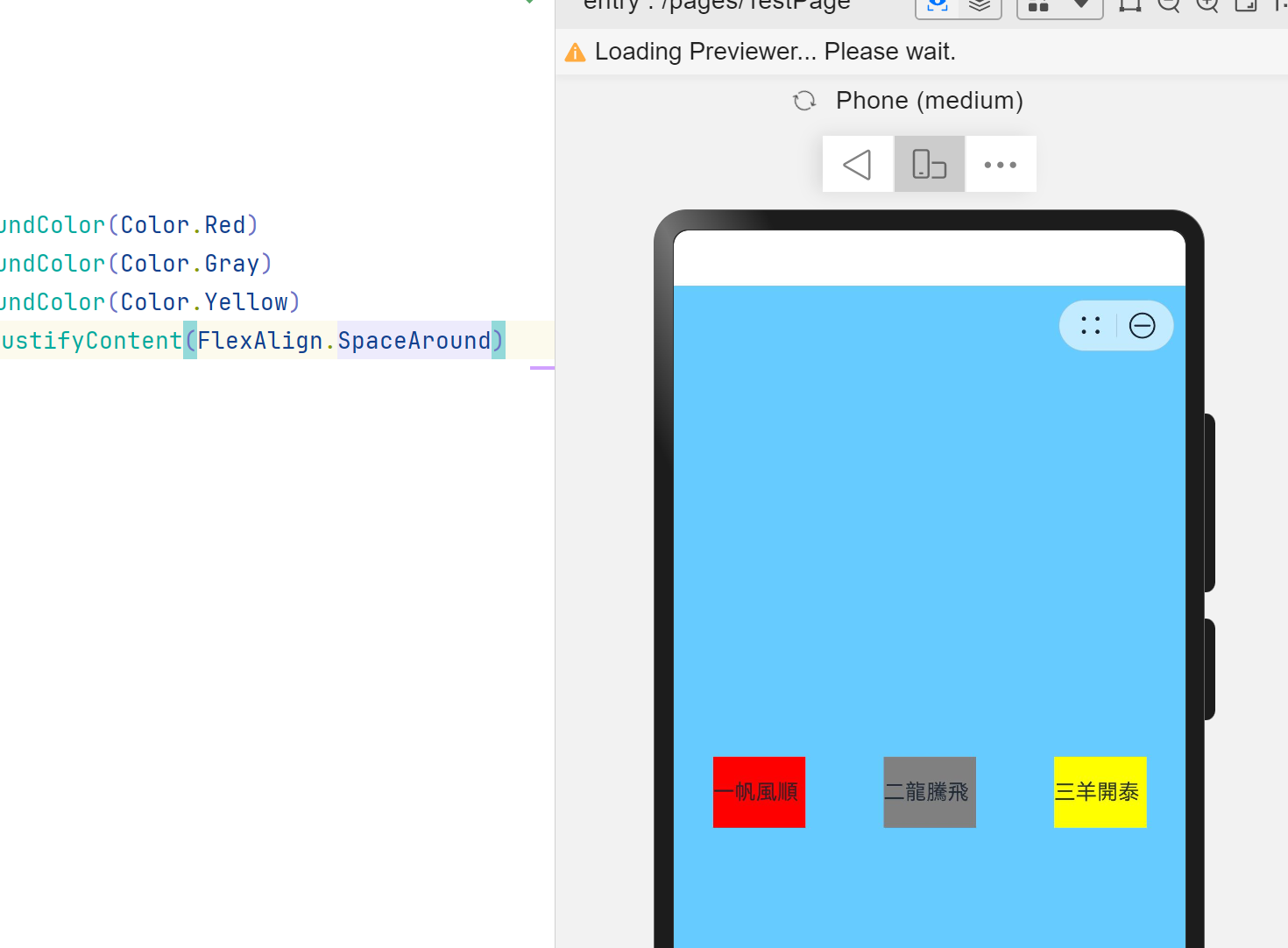Click the zoom in magnifier in previewer toolbar
This screenshot has height=948, width=1288.
point(1207,4)
